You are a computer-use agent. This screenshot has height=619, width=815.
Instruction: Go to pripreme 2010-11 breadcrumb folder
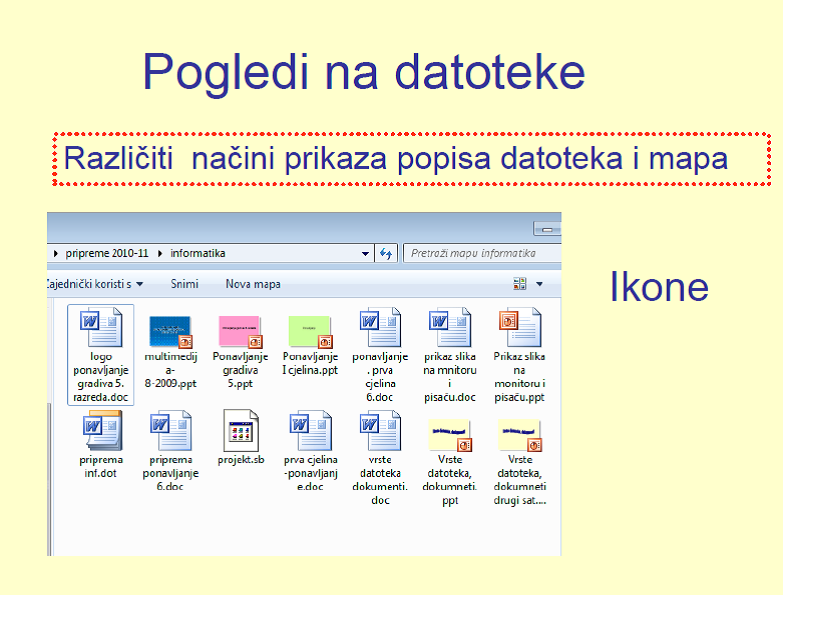coord(95,253)
